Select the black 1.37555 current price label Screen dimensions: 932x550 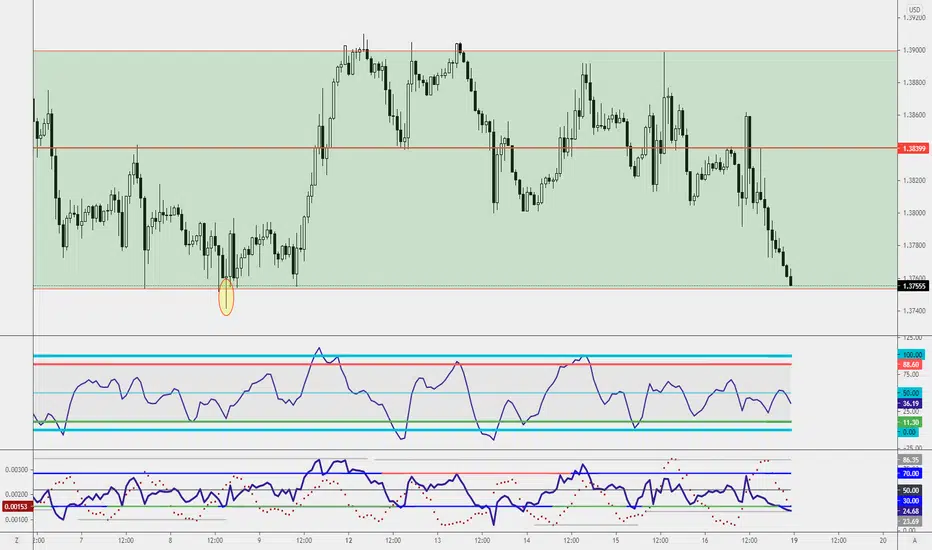pyautogui.click(x=912, y=286)
